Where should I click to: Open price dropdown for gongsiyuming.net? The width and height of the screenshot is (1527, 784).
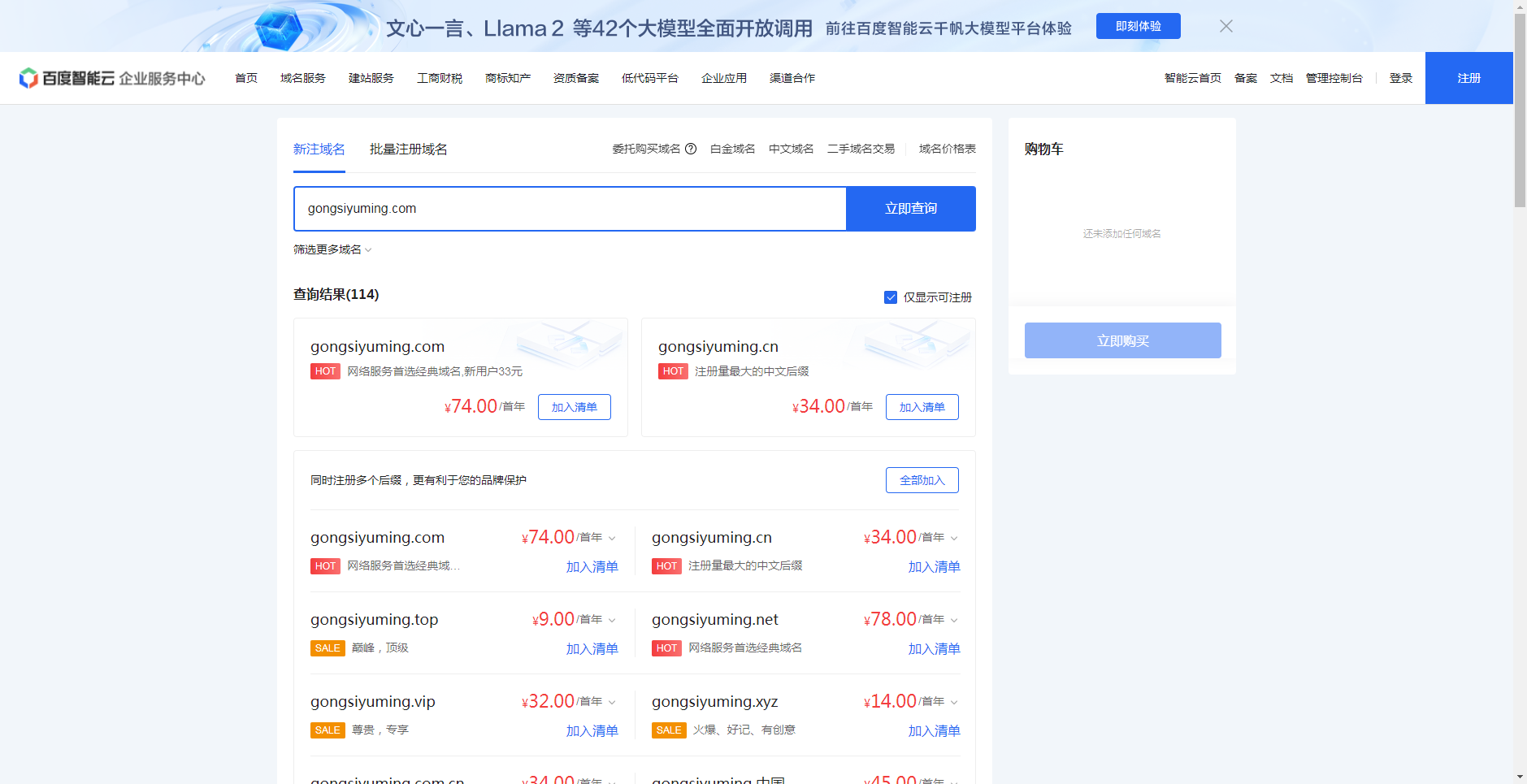954,619
